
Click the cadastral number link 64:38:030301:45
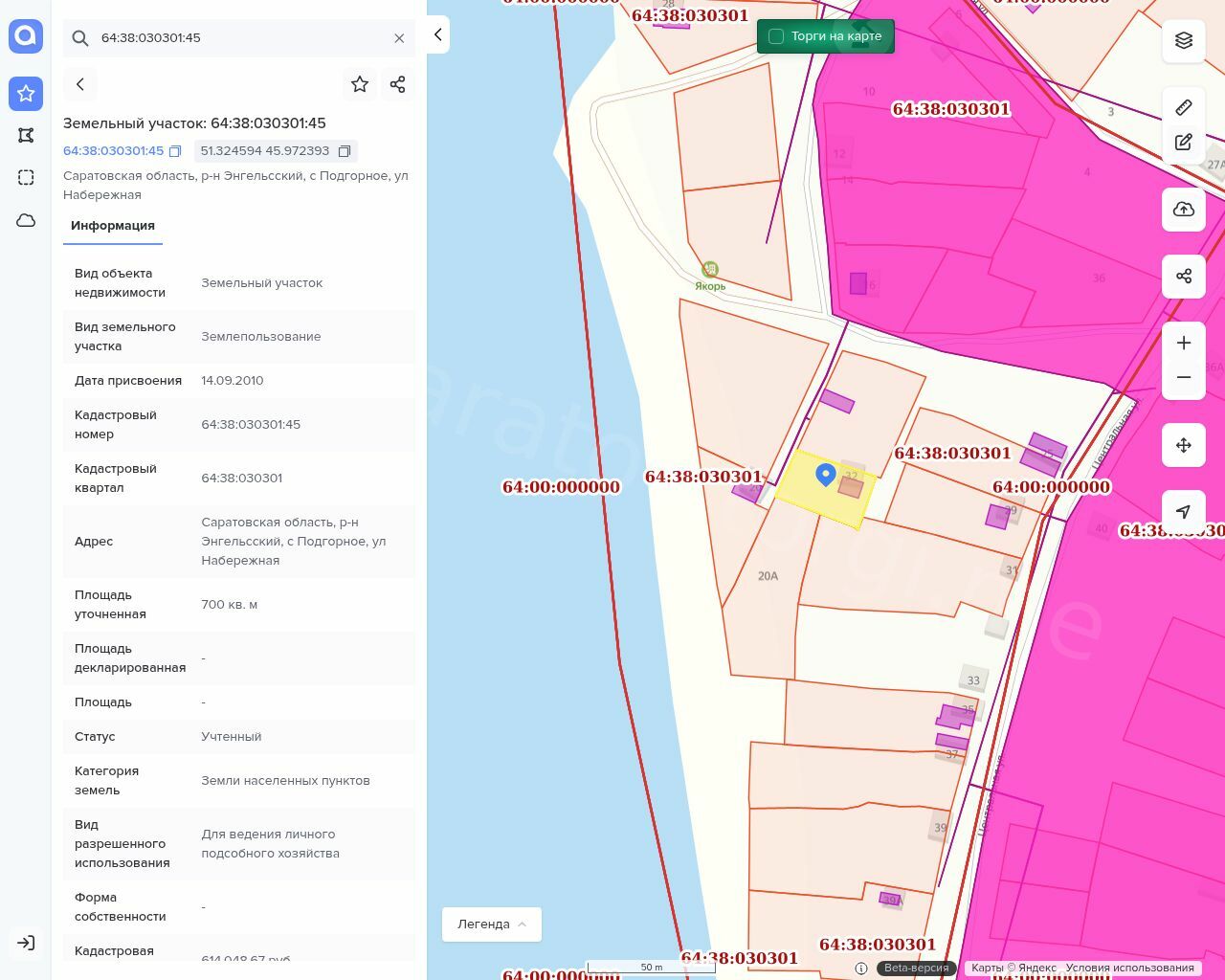(x=113, y=151)
